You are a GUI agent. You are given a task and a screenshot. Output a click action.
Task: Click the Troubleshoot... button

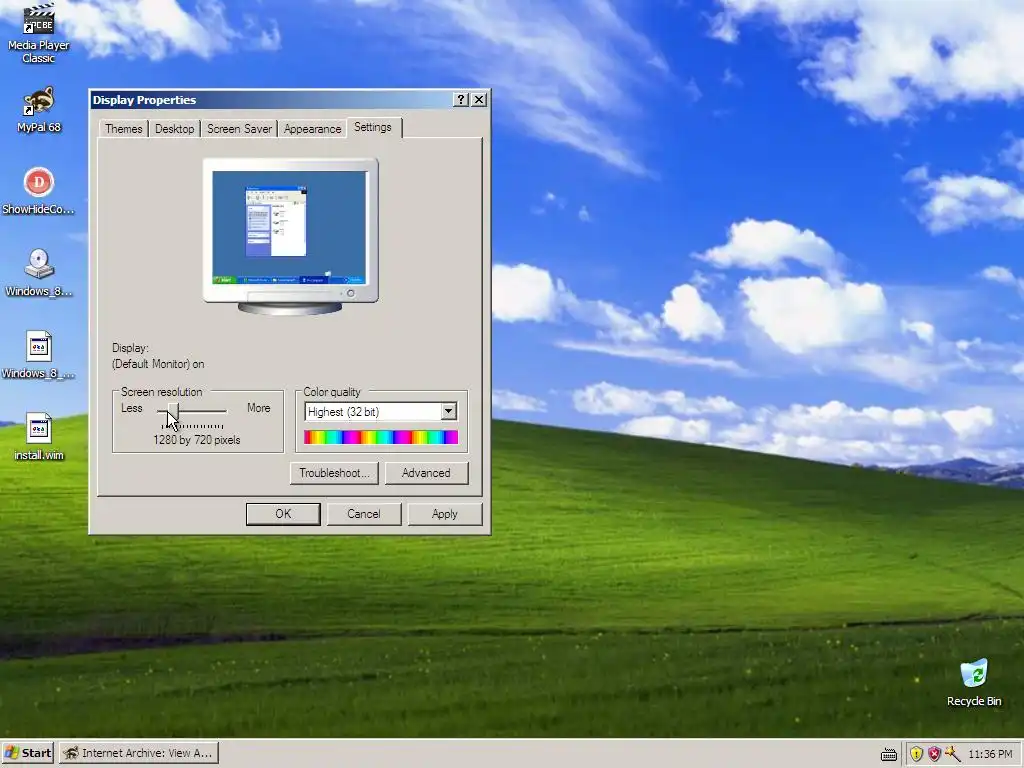pyautogui.click(x=334, y=473)
